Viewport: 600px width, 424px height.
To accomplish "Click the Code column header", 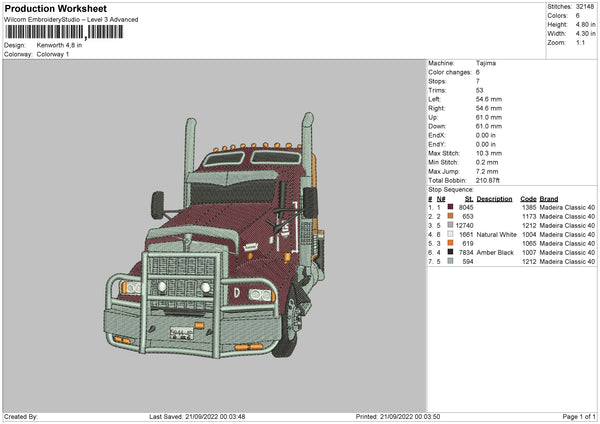I will [528, 198].
